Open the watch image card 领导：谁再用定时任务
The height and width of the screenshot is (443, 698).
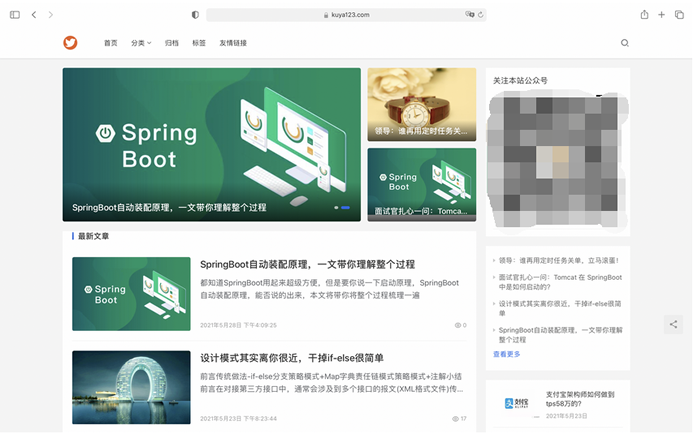pyautogui.click(x=422, y=104)
